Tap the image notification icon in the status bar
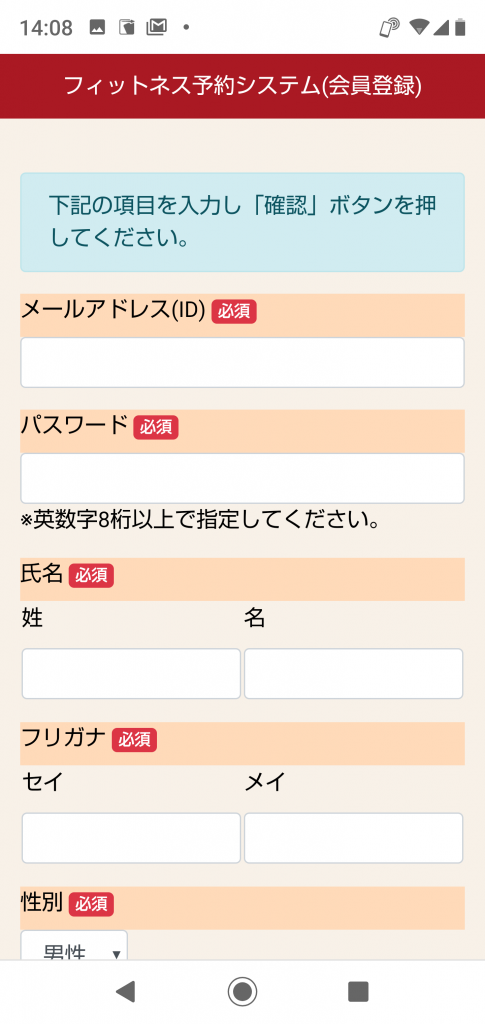Screen dimensions: 485x1024 (97, 27)
